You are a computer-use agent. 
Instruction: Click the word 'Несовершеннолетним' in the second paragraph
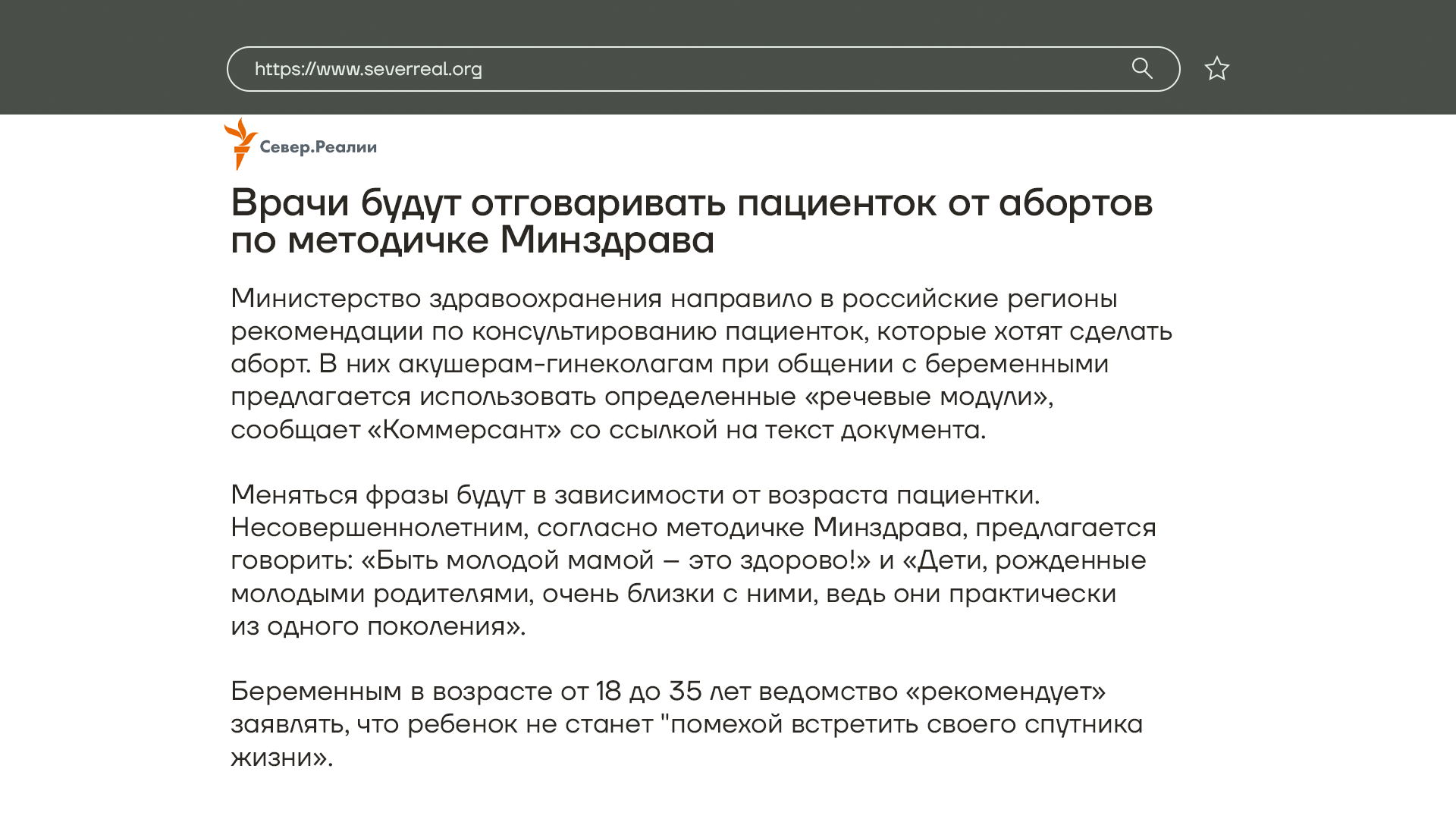coord(377,528)
